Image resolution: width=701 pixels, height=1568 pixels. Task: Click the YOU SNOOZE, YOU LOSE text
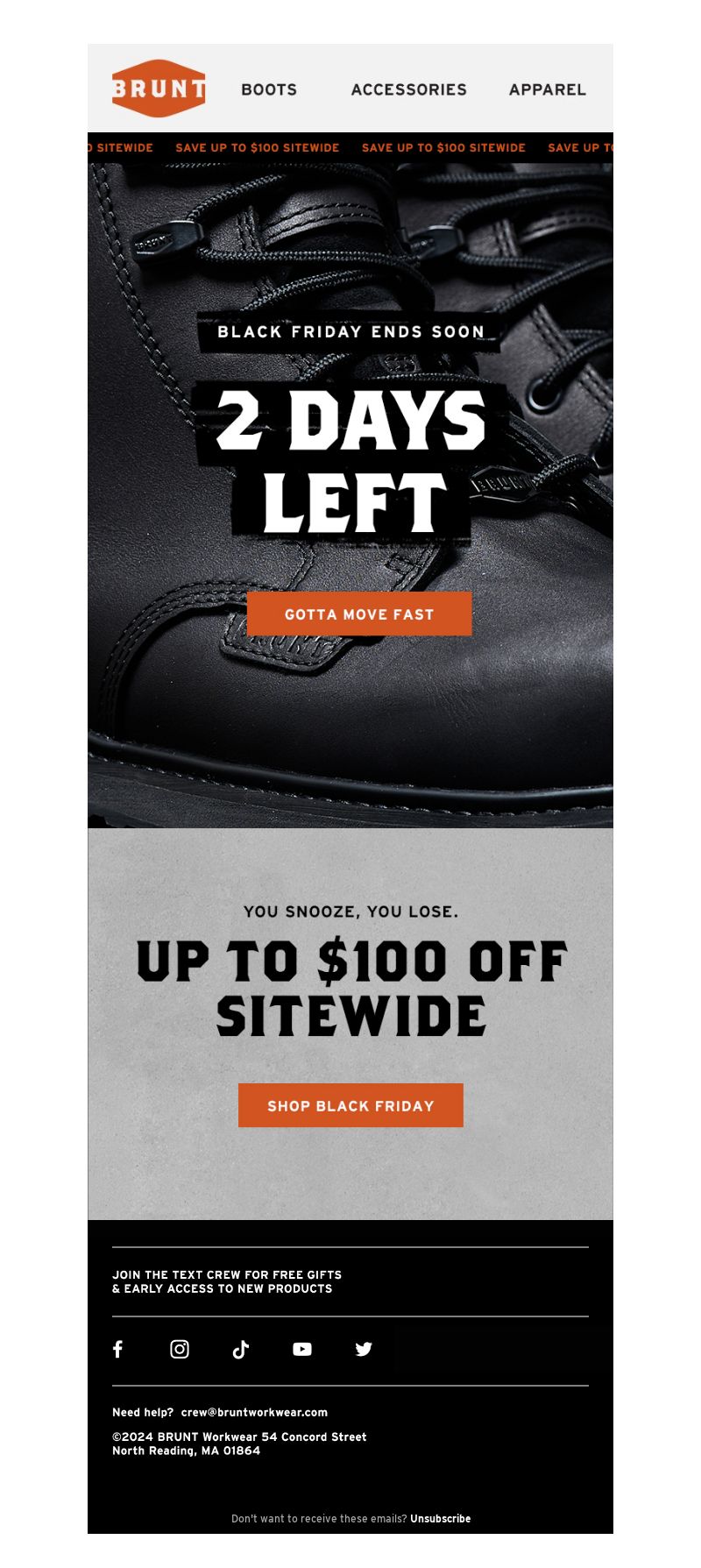point(350,912)
